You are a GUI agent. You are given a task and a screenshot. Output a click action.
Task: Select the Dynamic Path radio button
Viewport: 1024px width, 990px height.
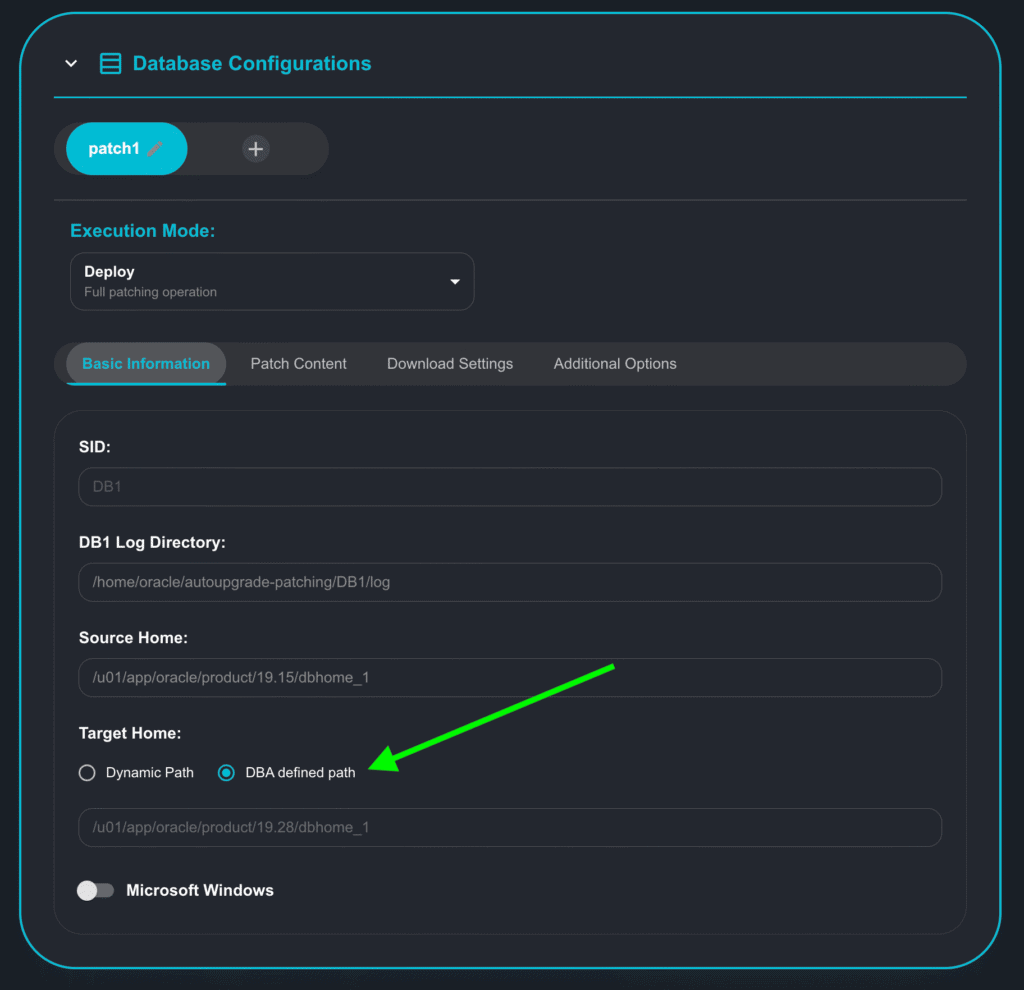pos(88,773)
